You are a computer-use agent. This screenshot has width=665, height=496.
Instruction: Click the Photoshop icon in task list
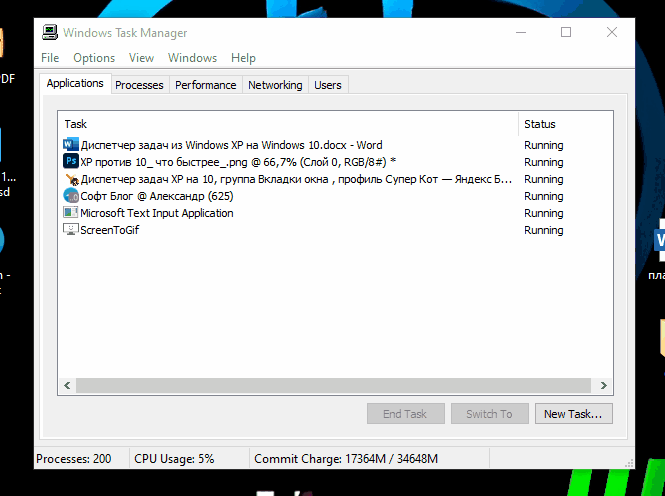point(70,162)
